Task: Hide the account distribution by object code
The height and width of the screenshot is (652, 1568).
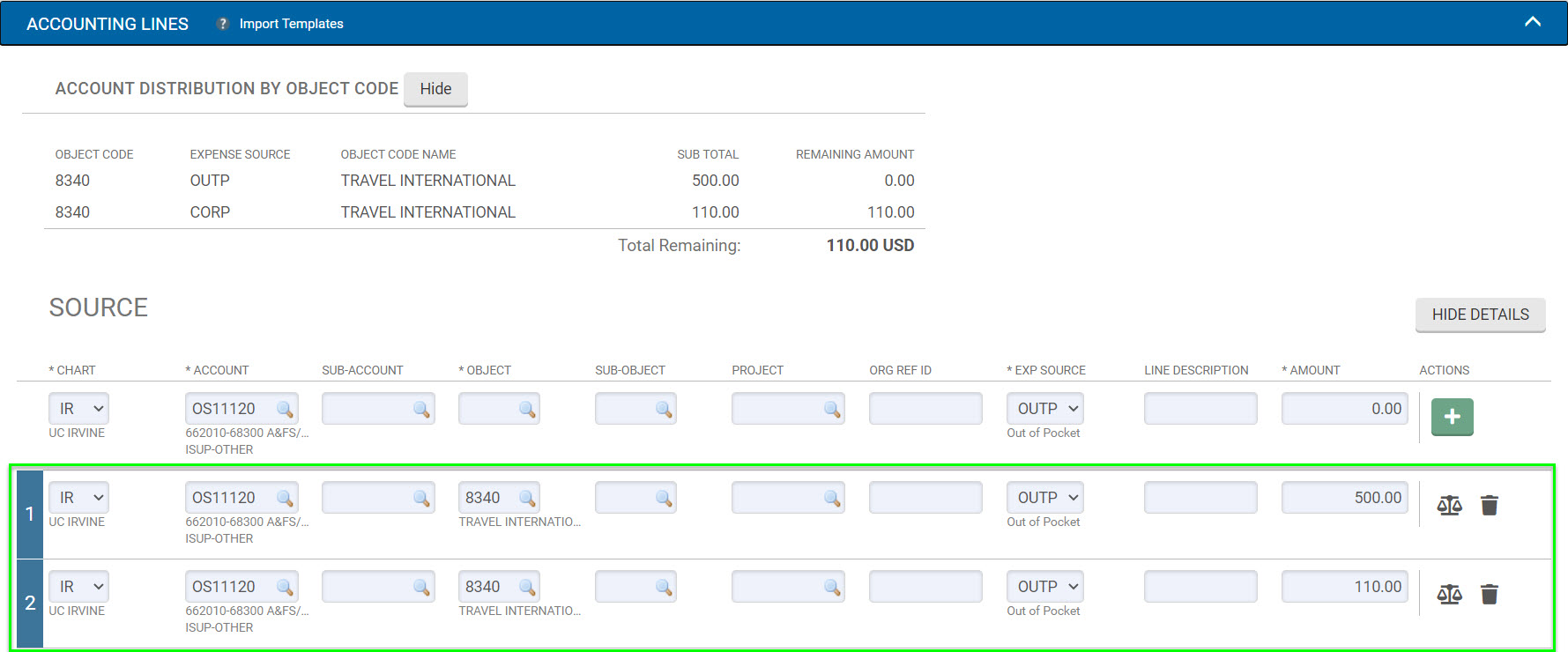Action: (x=435, y=89)
